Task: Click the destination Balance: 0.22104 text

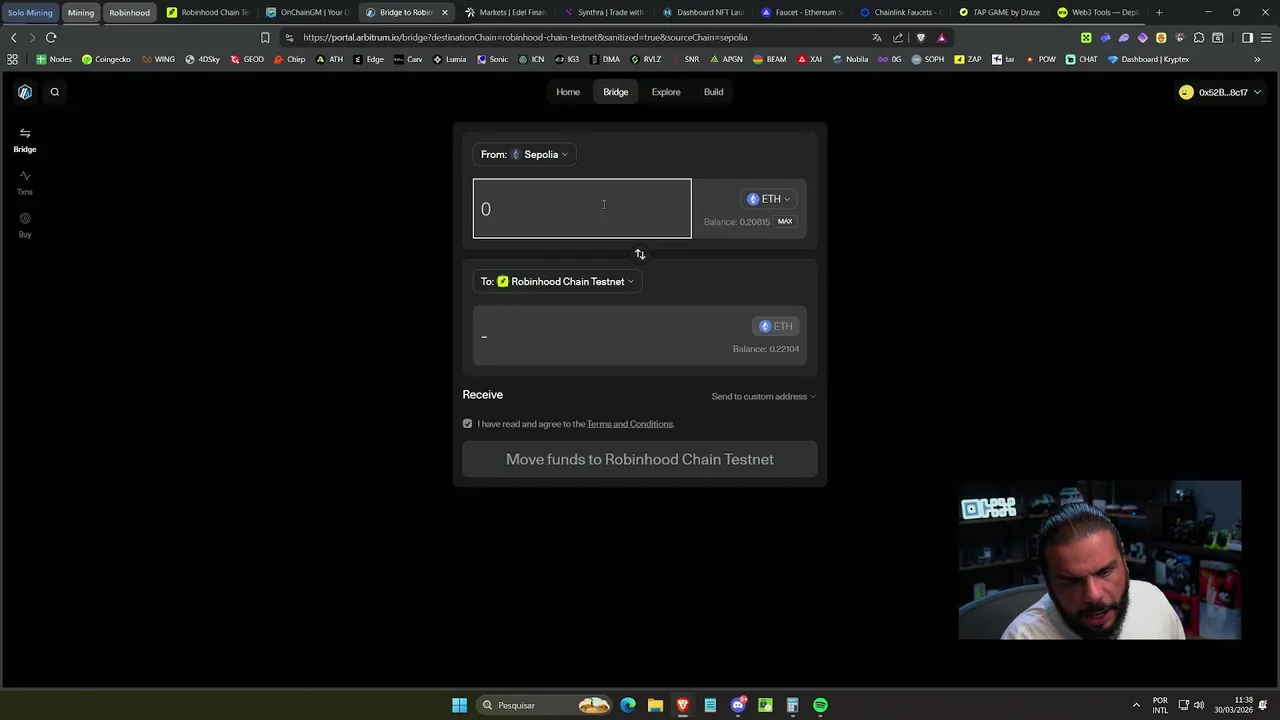Action: tap(766, 349)
